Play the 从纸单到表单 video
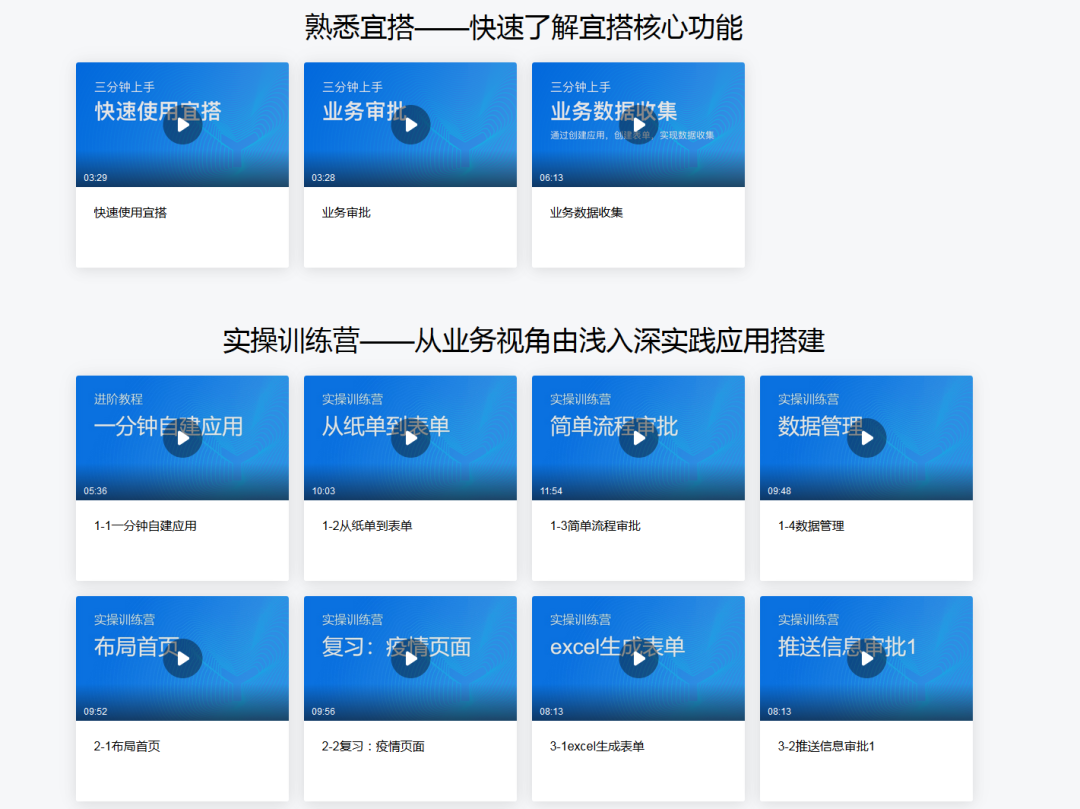Screen dimensions: 1080x809 coord(411,438)
